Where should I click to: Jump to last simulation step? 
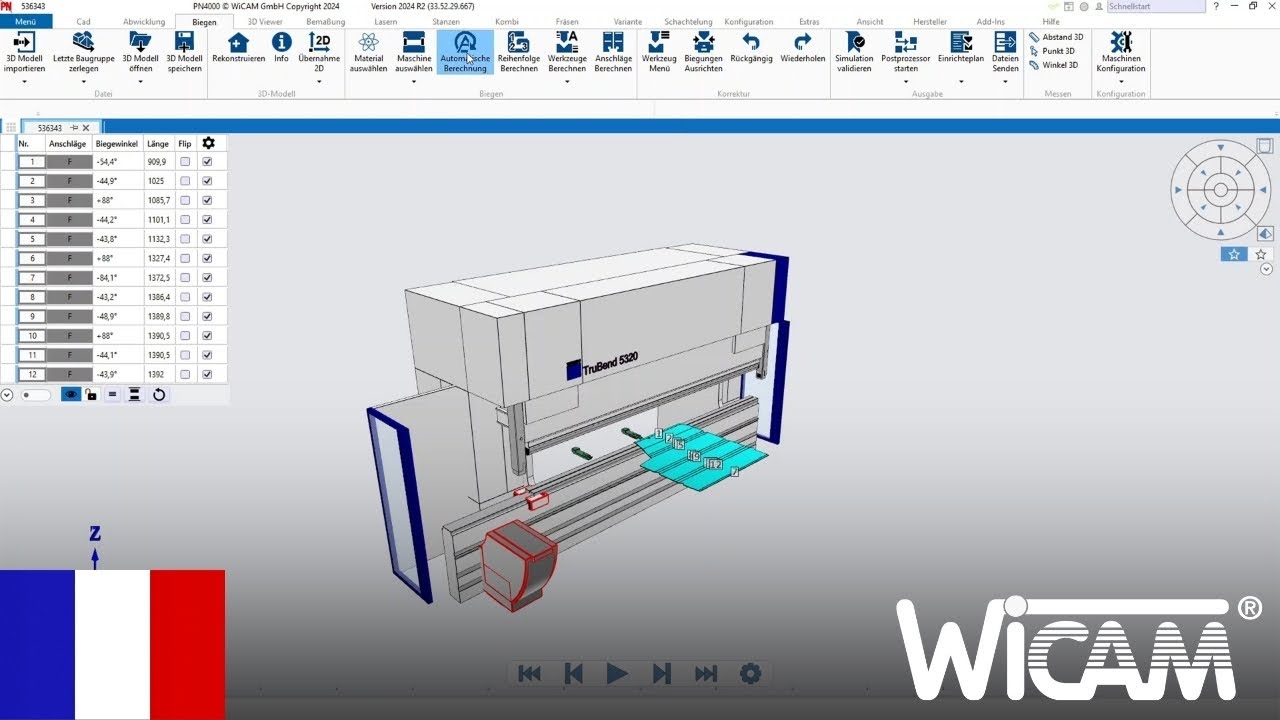pos(706,674)
